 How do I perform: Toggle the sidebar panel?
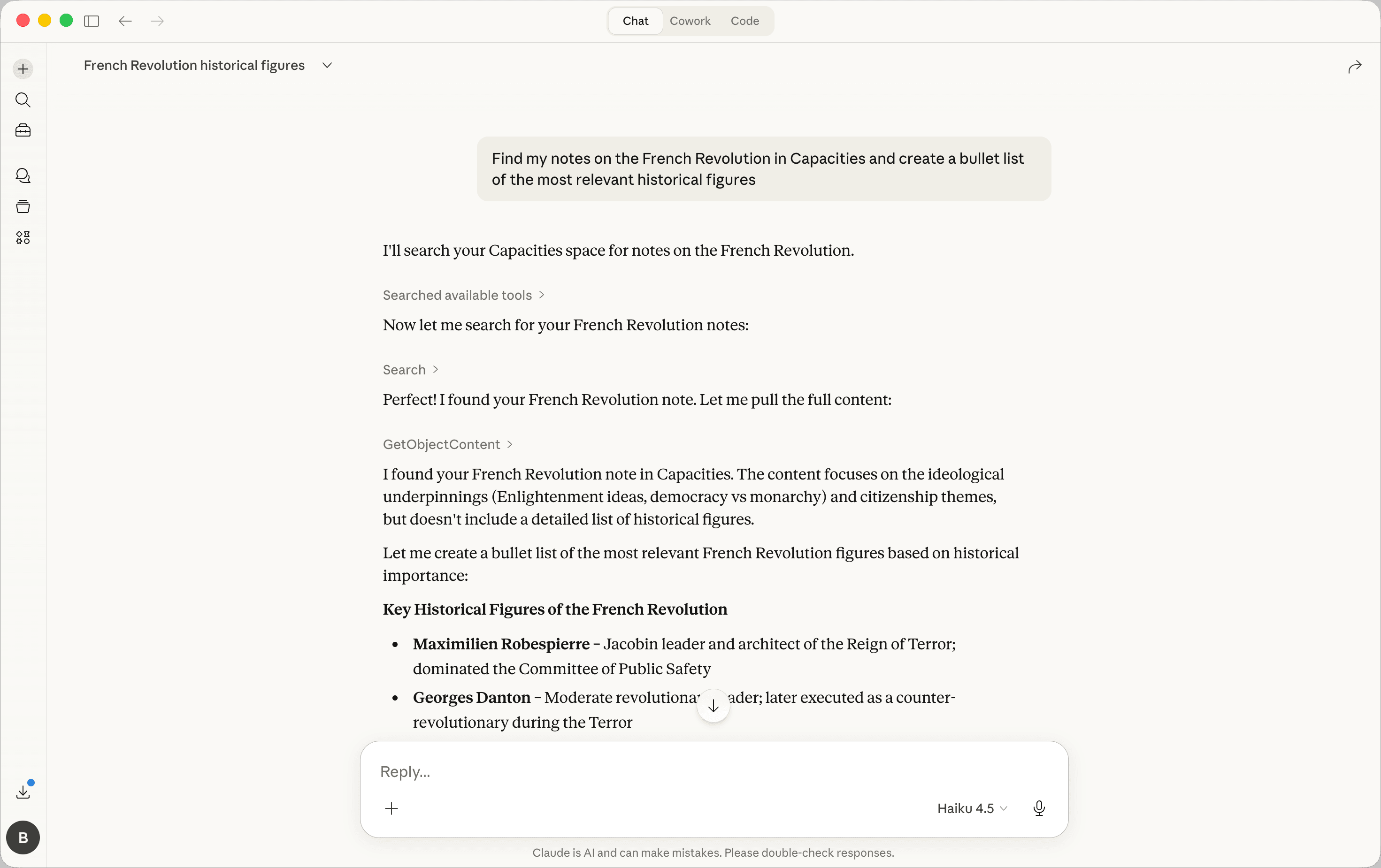pyautogui.click(x=92, y=21)
